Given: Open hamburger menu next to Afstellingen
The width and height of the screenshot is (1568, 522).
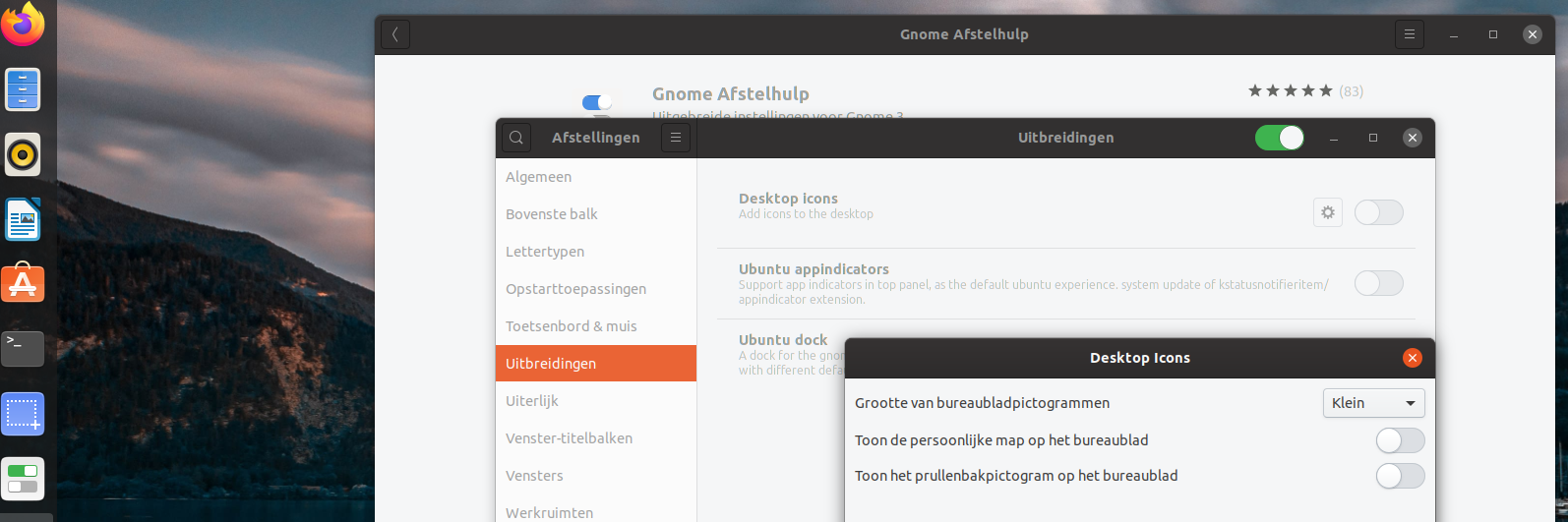Looking at the screenshot, I should [x=676, y=138].
